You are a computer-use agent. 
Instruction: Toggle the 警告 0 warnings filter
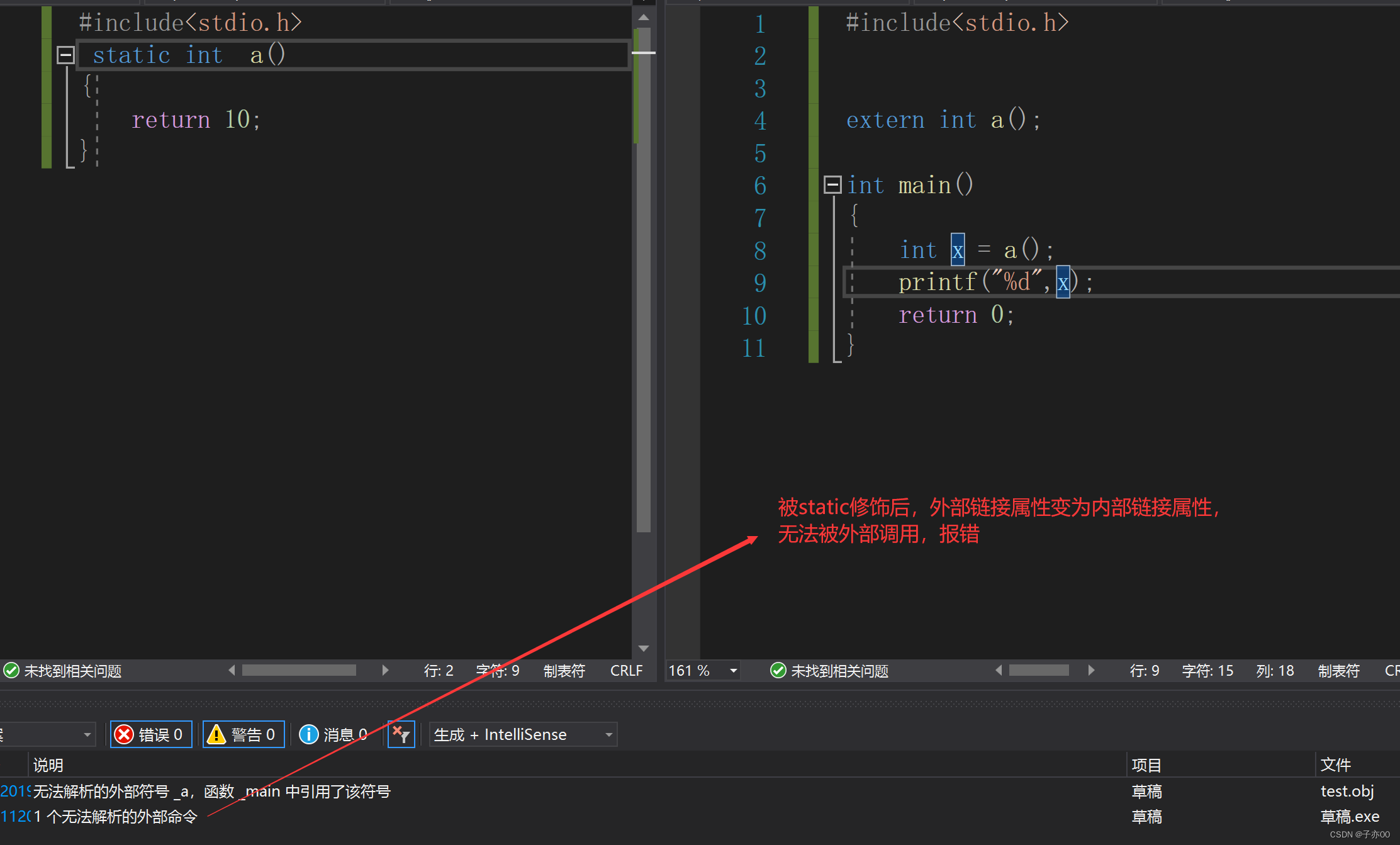pyautogui.click(x=244, y=734)
